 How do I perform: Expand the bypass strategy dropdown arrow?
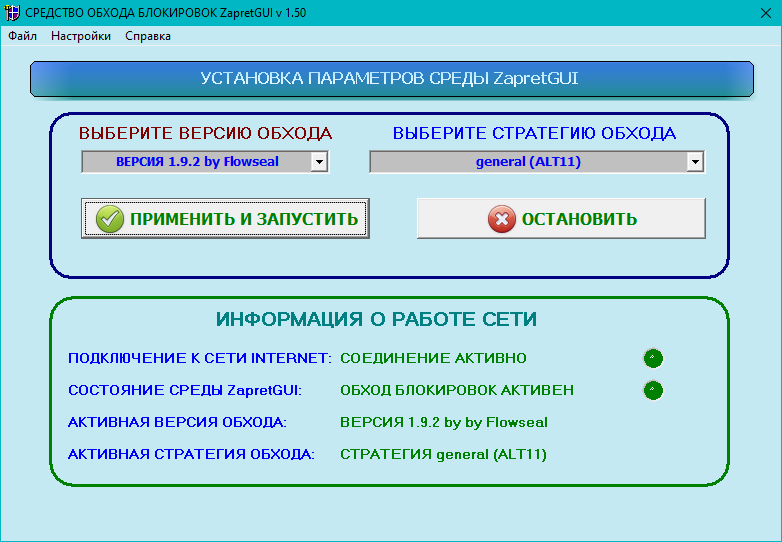[x=694, y=162]
